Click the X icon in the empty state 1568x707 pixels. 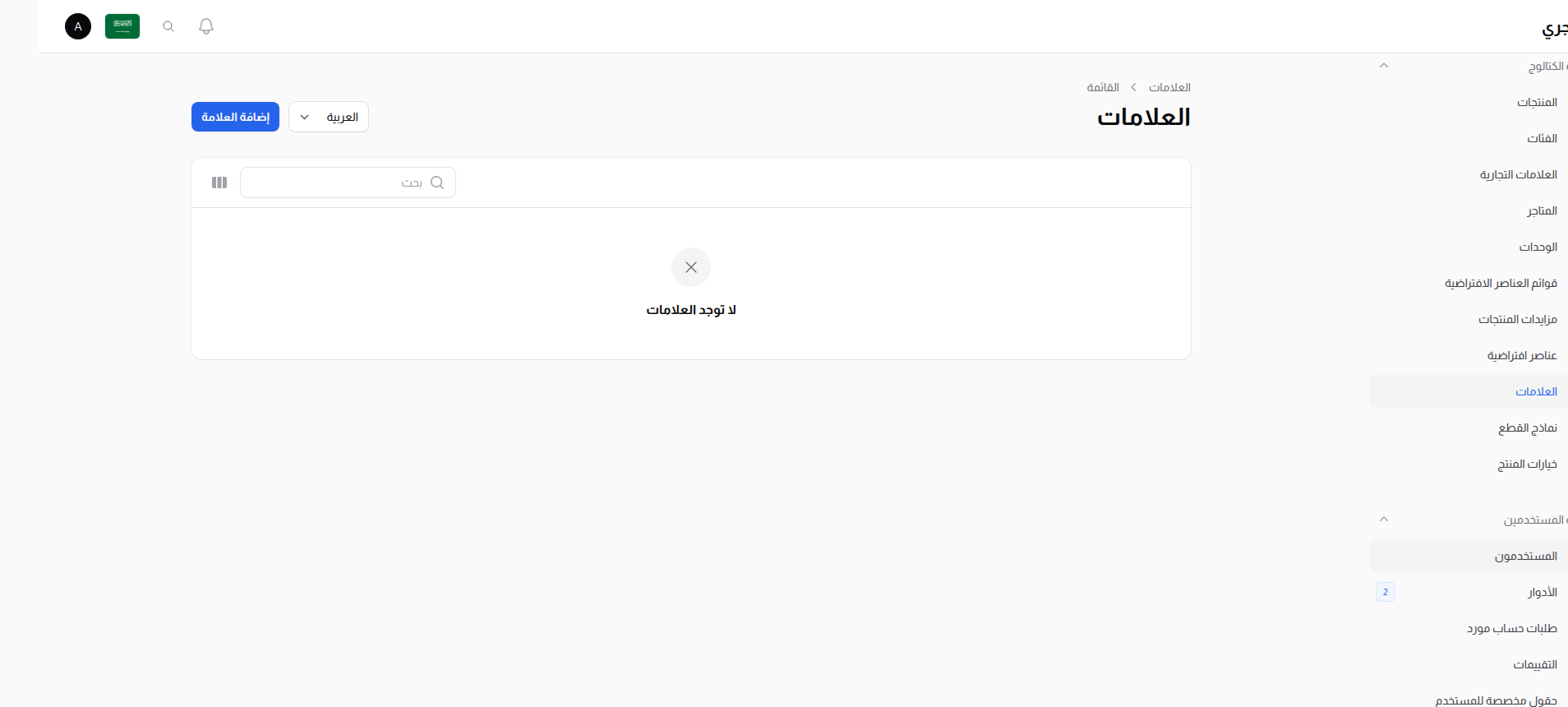(x=690, y=267)
